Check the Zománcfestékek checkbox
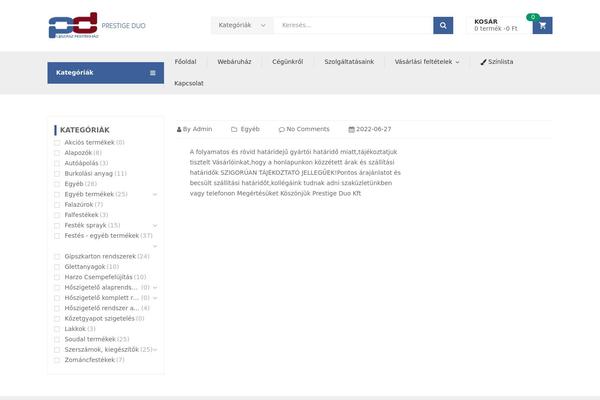Viewport: 600px width, 400px height. point(57,360)
